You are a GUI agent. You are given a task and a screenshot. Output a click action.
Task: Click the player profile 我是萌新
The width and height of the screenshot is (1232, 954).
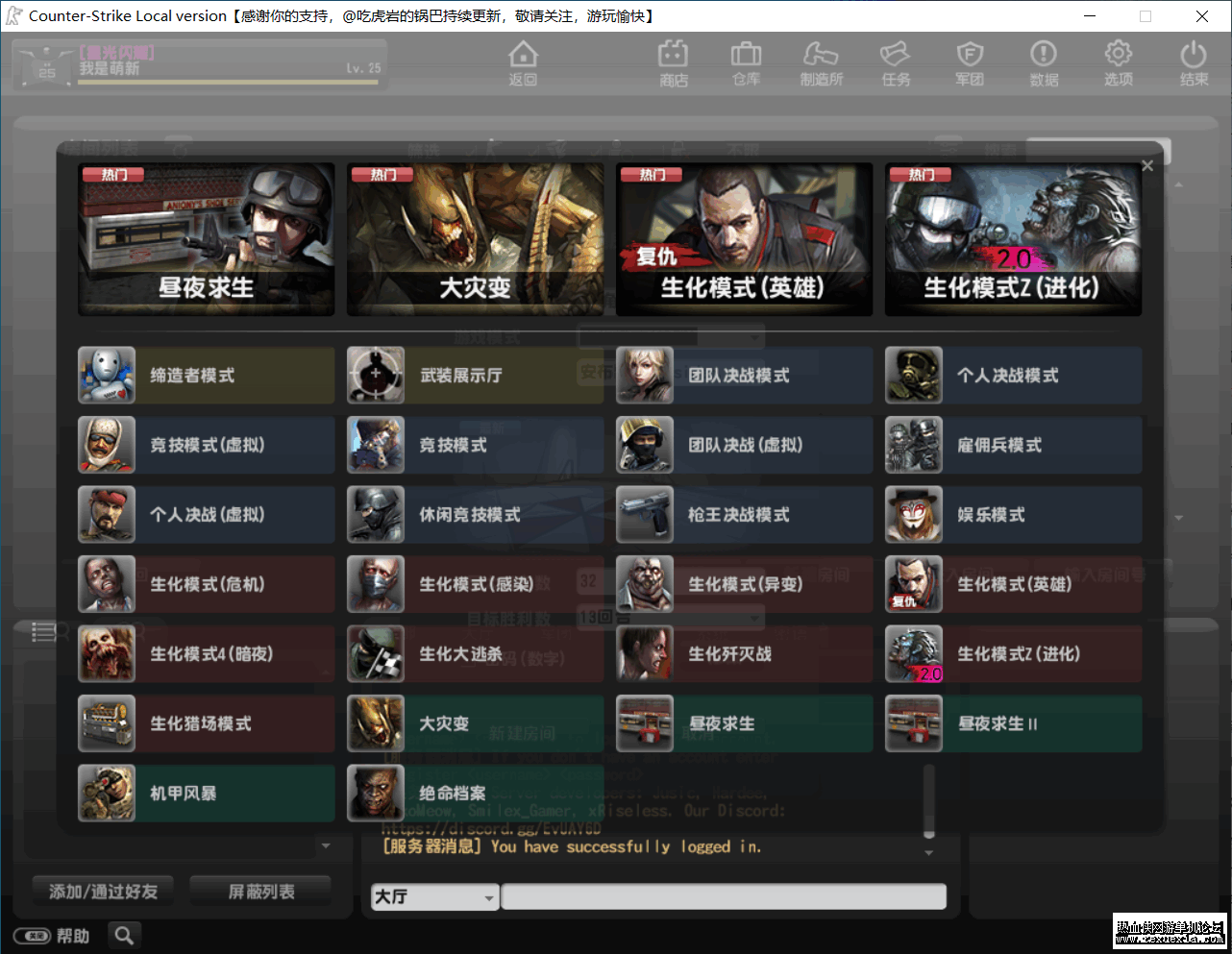coord(200,63)
